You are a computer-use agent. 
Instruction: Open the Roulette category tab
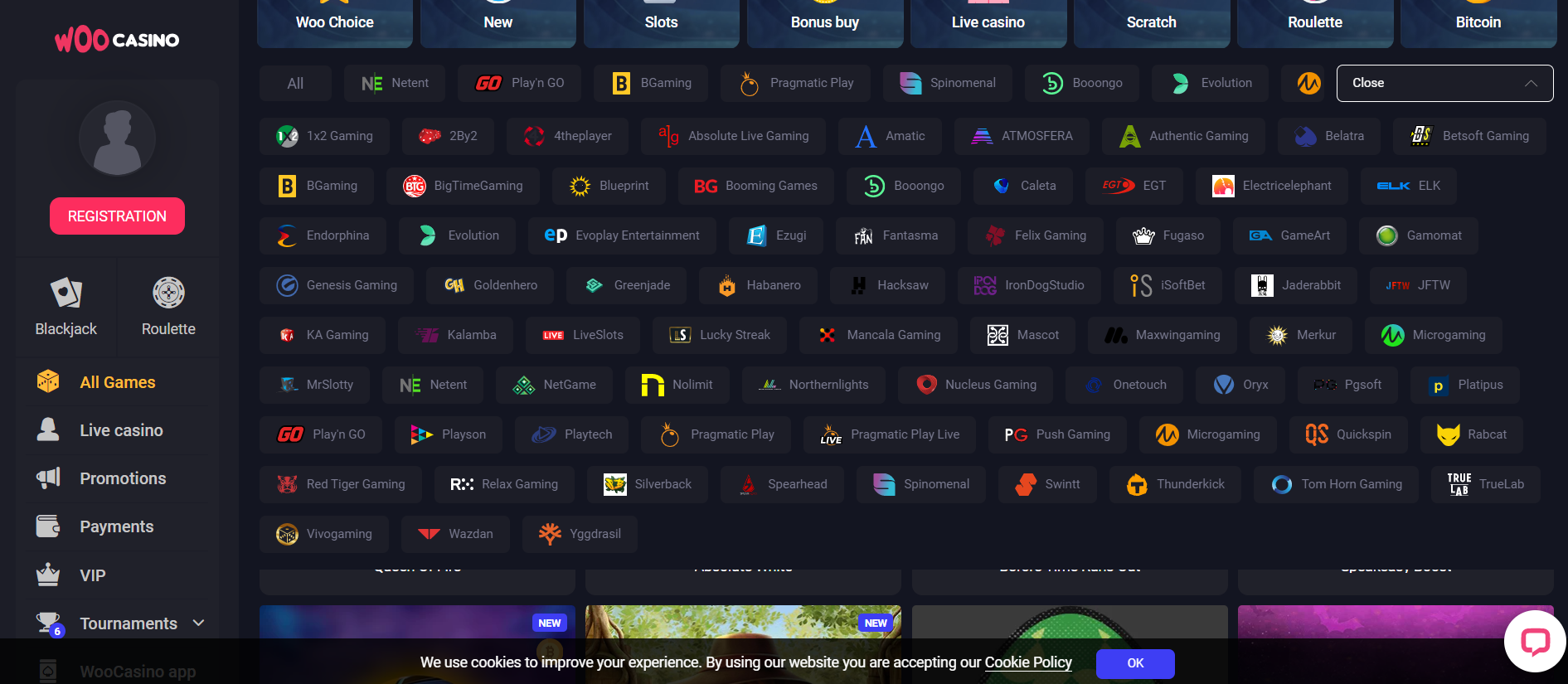[1315, 22]
